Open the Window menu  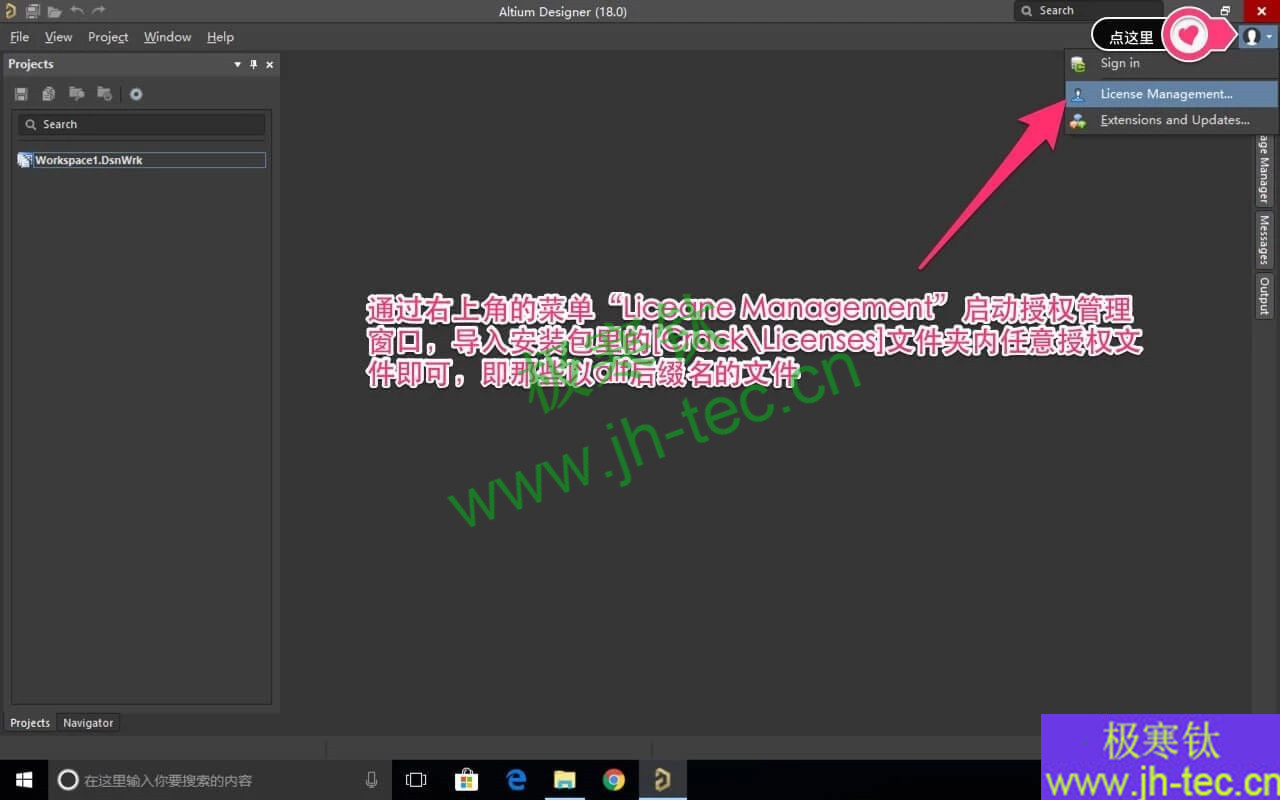167,37
